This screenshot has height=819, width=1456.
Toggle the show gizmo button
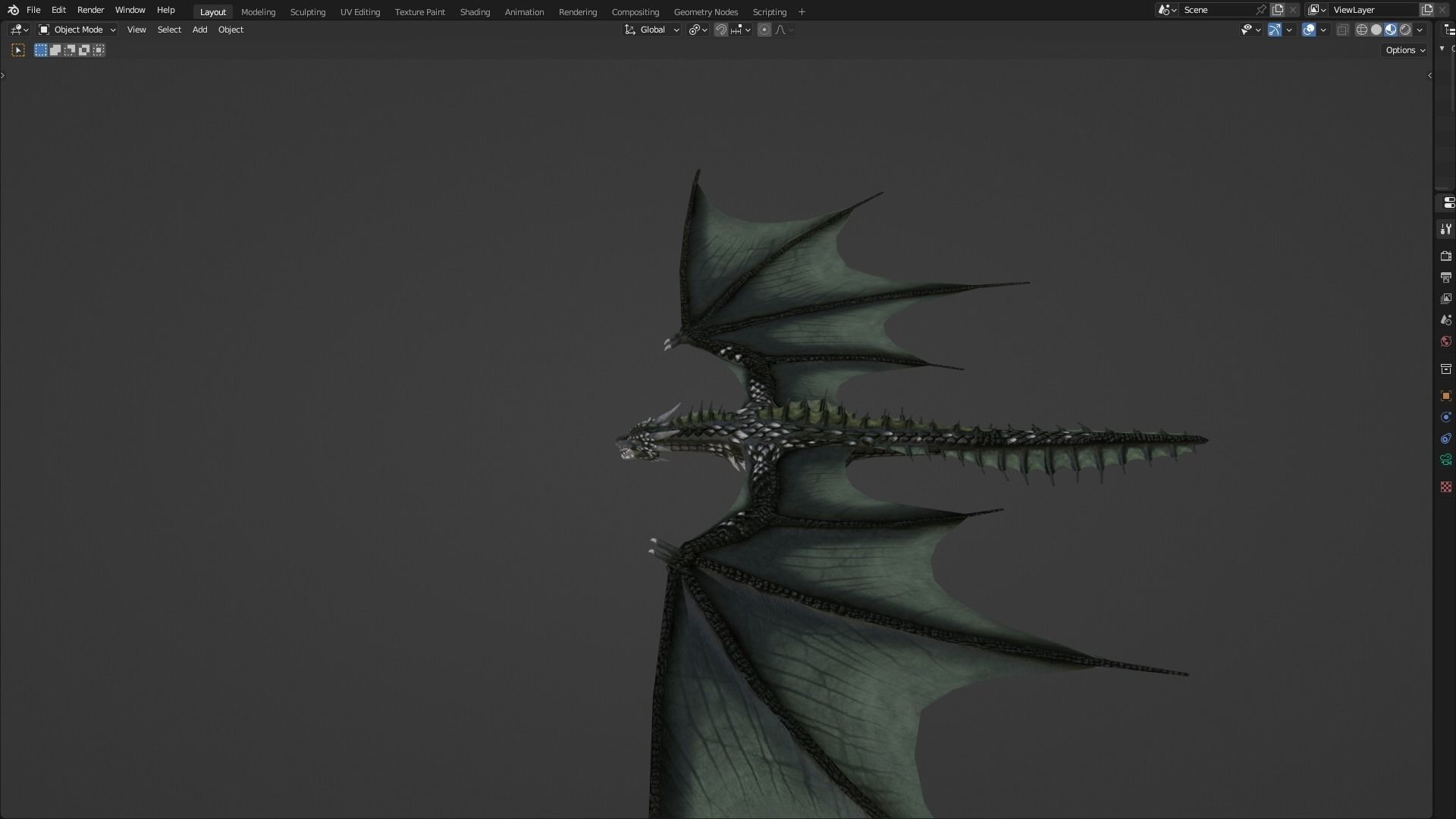click(x=1275, y=30)
